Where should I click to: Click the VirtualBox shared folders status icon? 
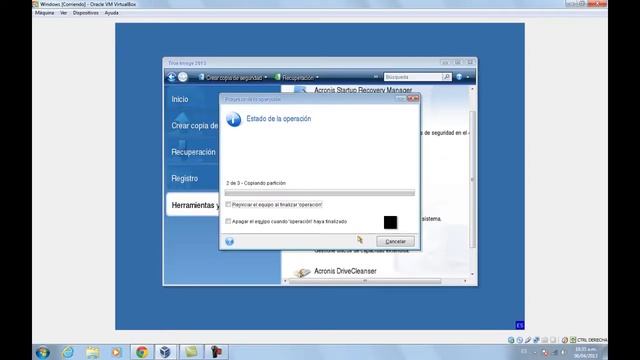click(544, 340)
